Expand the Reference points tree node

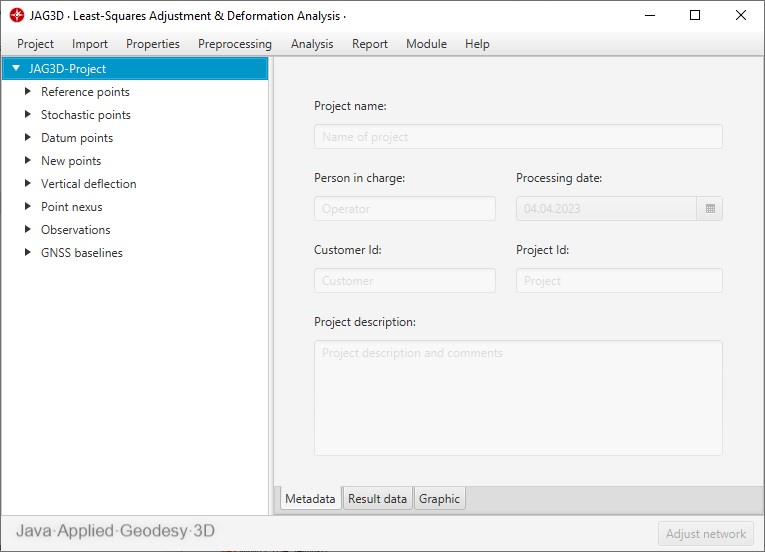tap(28, 92)
